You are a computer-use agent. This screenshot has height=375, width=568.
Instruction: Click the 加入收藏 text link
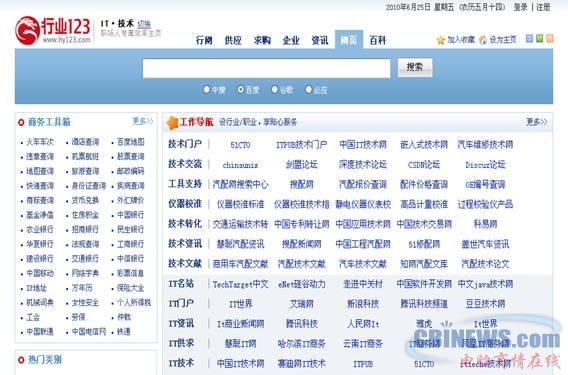(461, 40)
